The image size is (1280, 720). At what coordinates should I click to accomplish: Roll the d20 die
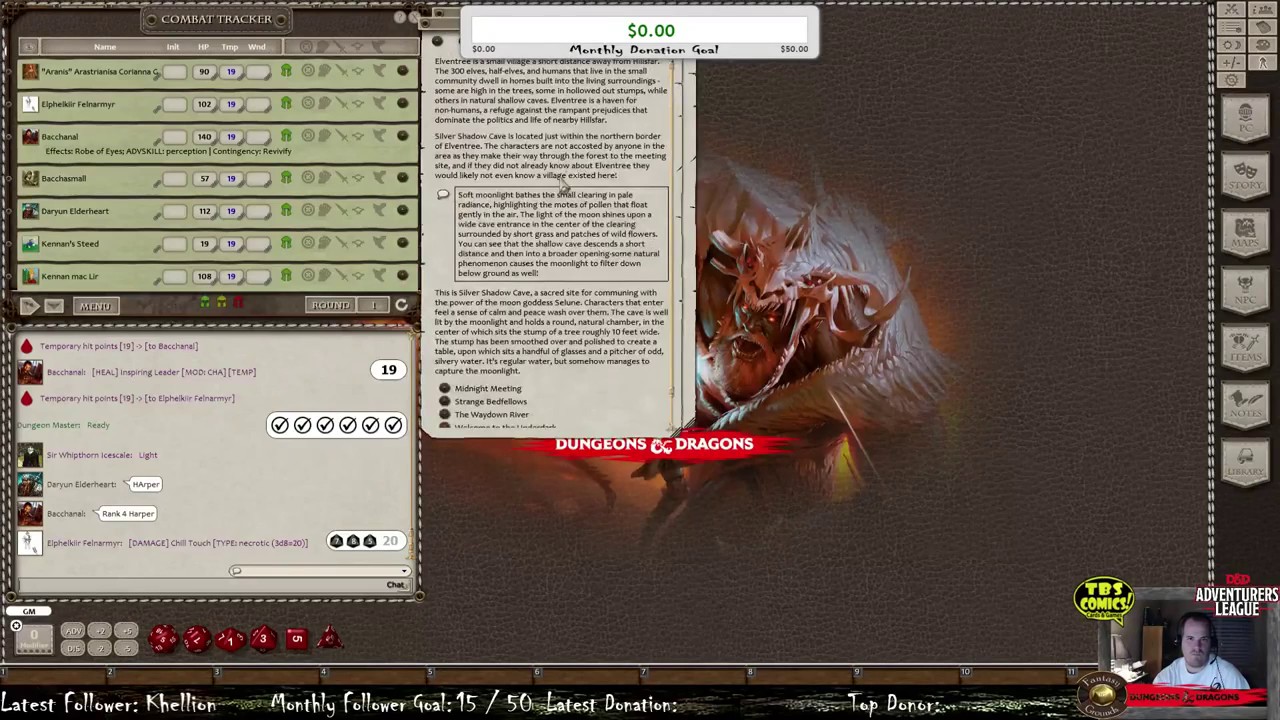pyautogui.click(x=163, y=638)
